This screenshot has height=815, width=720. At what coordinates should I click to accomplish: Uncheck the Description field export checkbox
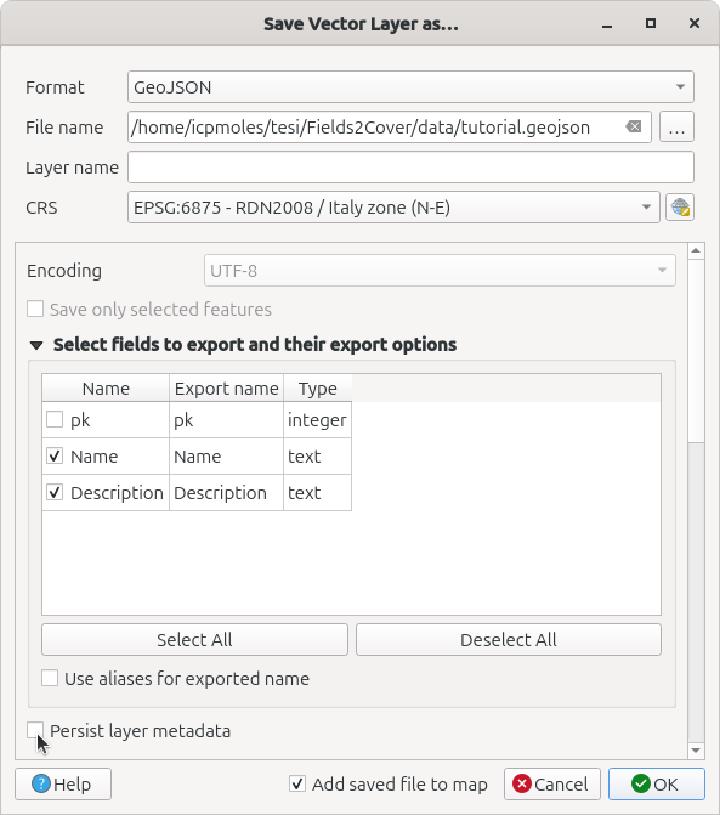click(55, 492)
